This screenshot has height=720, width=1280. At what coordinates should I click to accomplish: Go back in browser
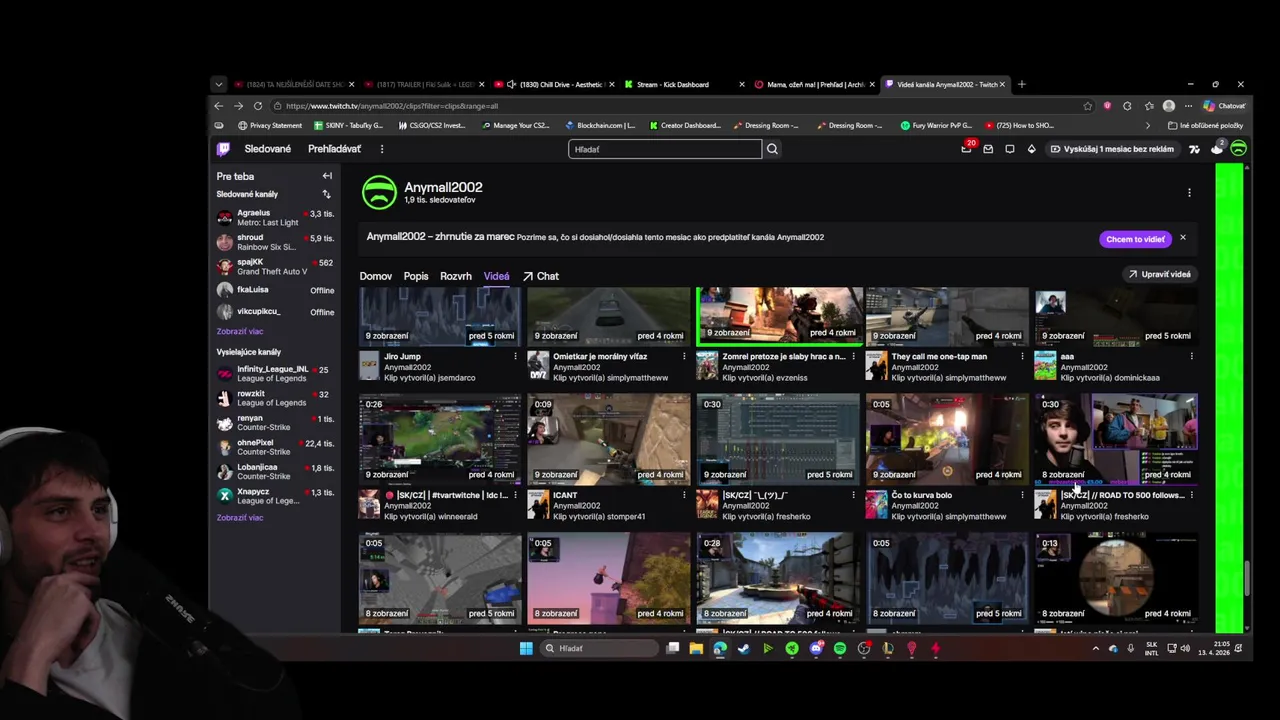(219, 106)
